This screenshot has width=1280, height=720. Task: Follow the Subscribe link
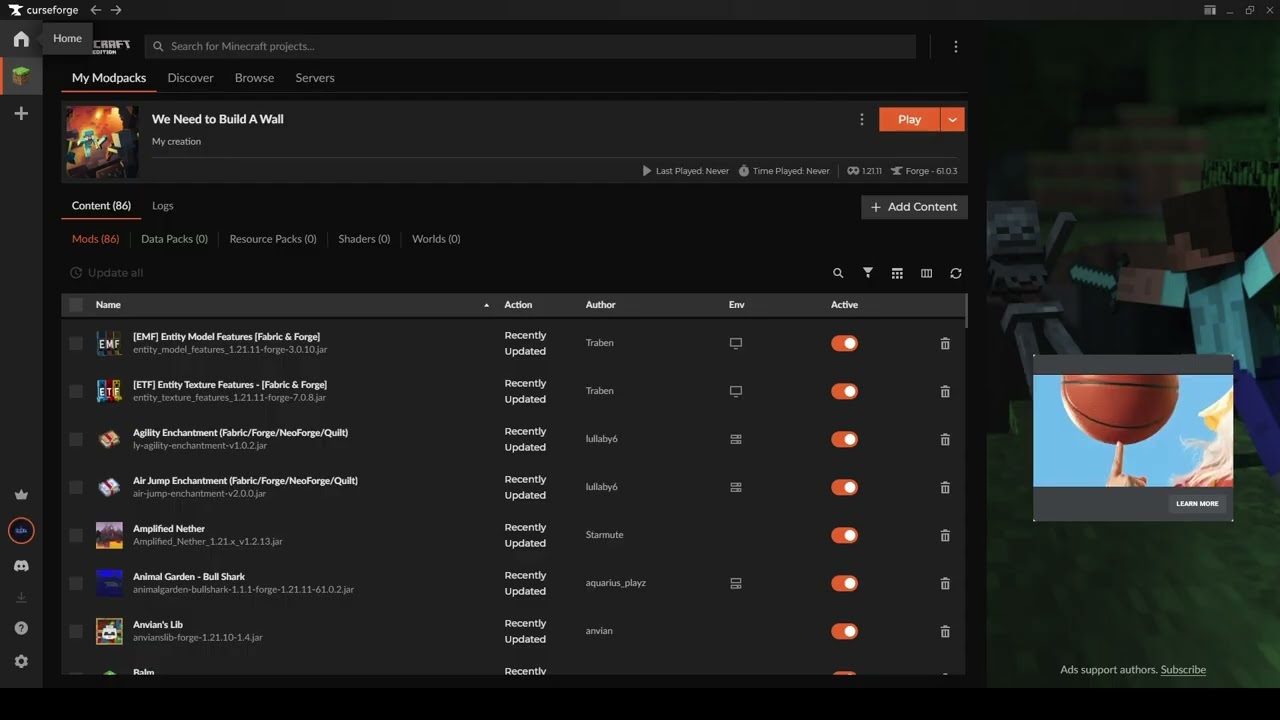pos(1183,670)
